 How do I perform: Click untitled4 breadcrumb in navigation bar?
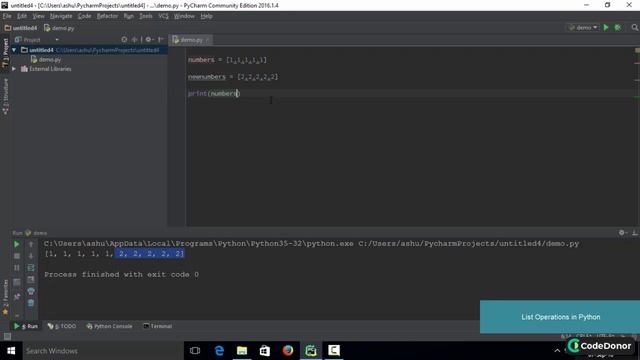click(21, 28)
